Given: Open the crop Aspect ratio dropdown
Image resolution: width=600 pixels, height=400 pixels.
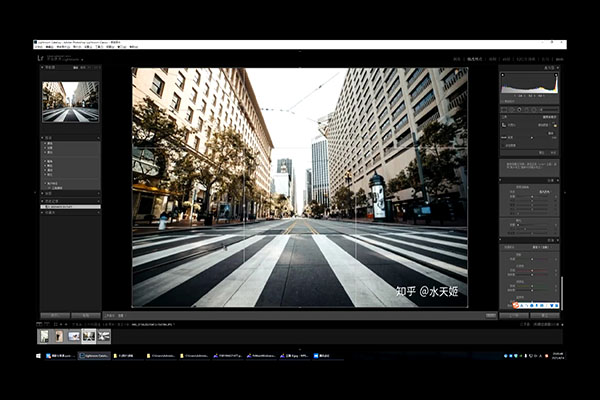Looking at the screenshot, I should 543,125.
